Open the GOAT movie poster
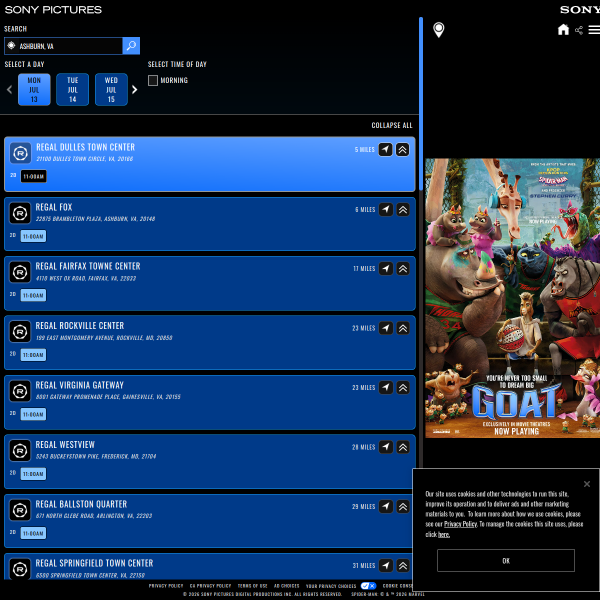 click(x=512, y=298)
